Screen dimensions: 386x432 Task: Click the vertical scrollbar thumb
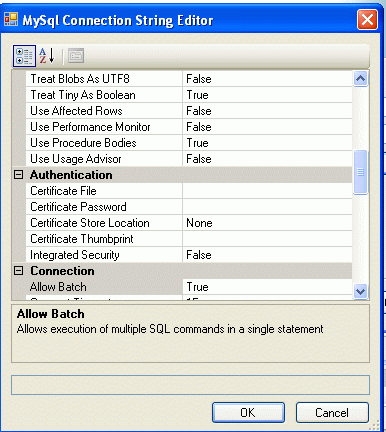tap(360, 172)
